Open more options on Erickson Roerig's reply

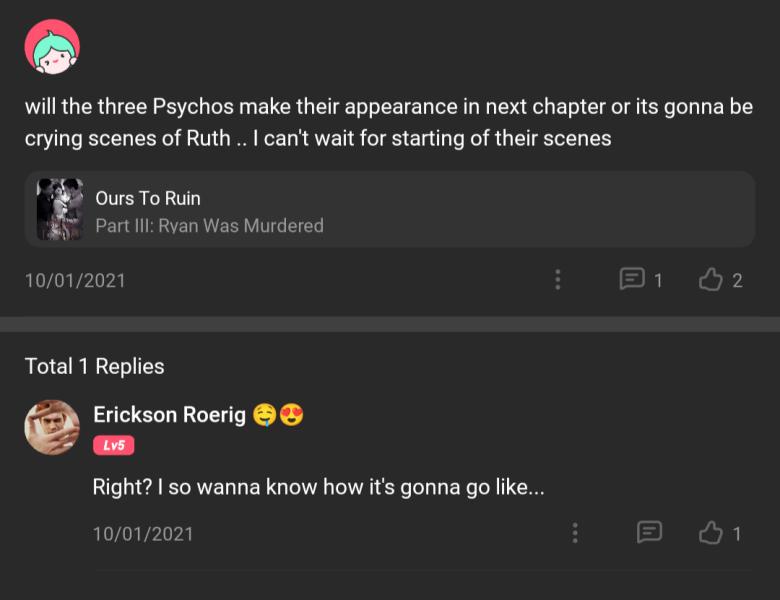tap(575, 533)
